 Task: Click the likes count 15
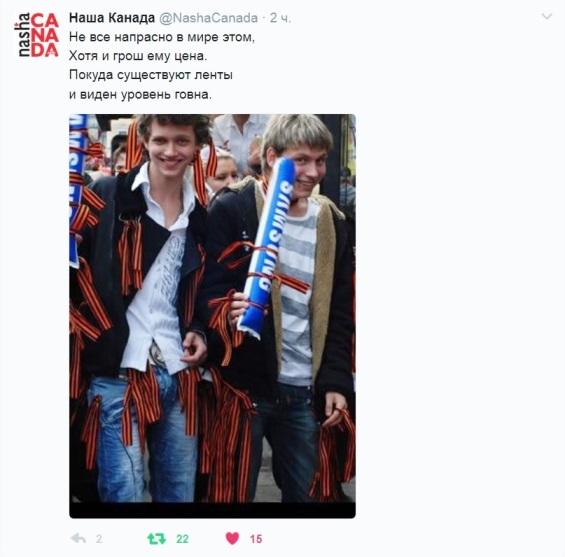(256, 539)
